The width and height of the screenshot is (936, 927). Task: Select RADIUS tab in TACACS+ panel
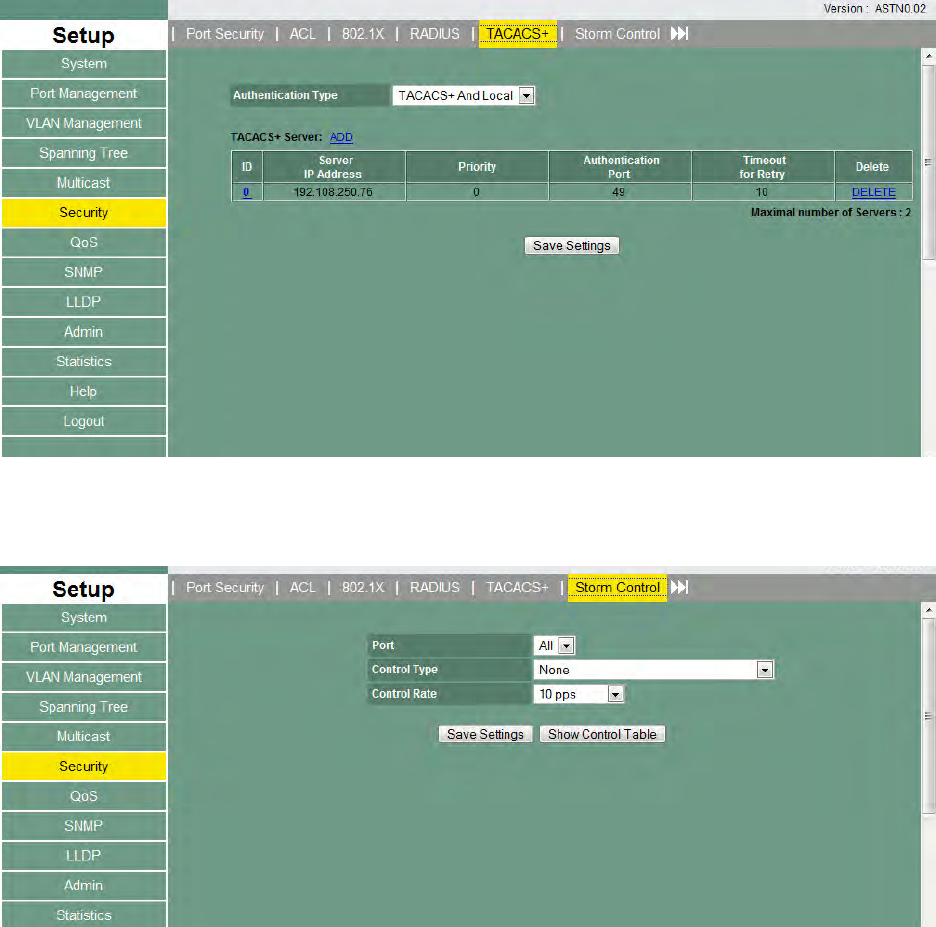[x=435, y=34]
